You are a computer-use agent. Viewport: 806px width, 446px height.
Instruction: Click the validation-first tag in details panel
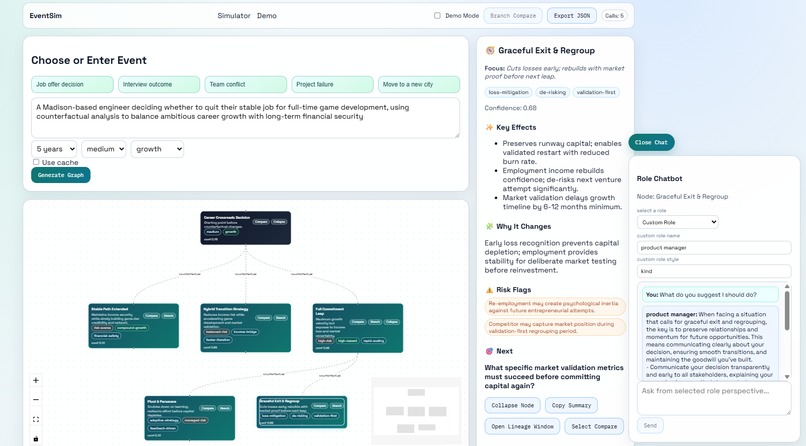[596, 92]
